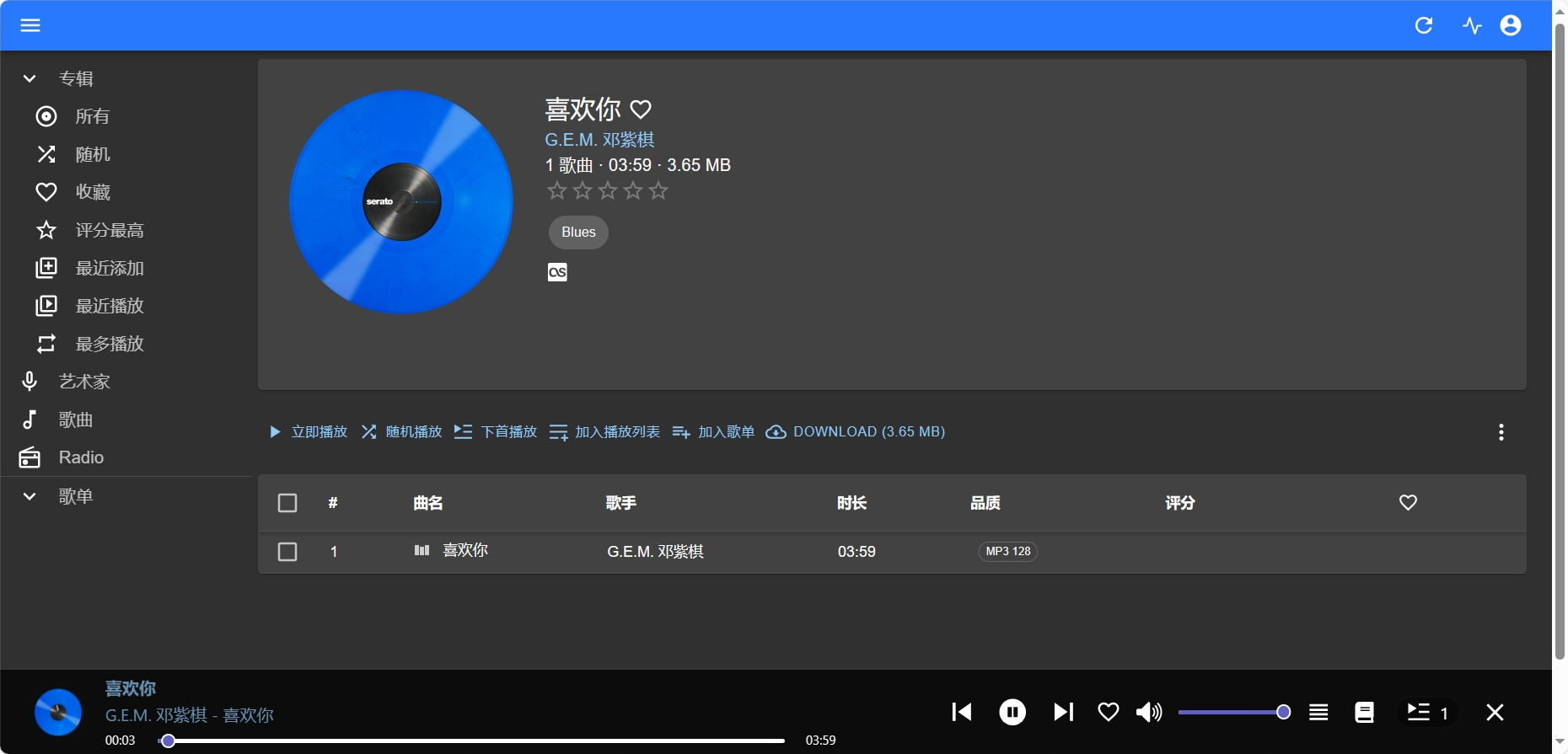Click song title 喜欢你 in track row
This screenshot has height=754, width=1568.
coord(465,550)
